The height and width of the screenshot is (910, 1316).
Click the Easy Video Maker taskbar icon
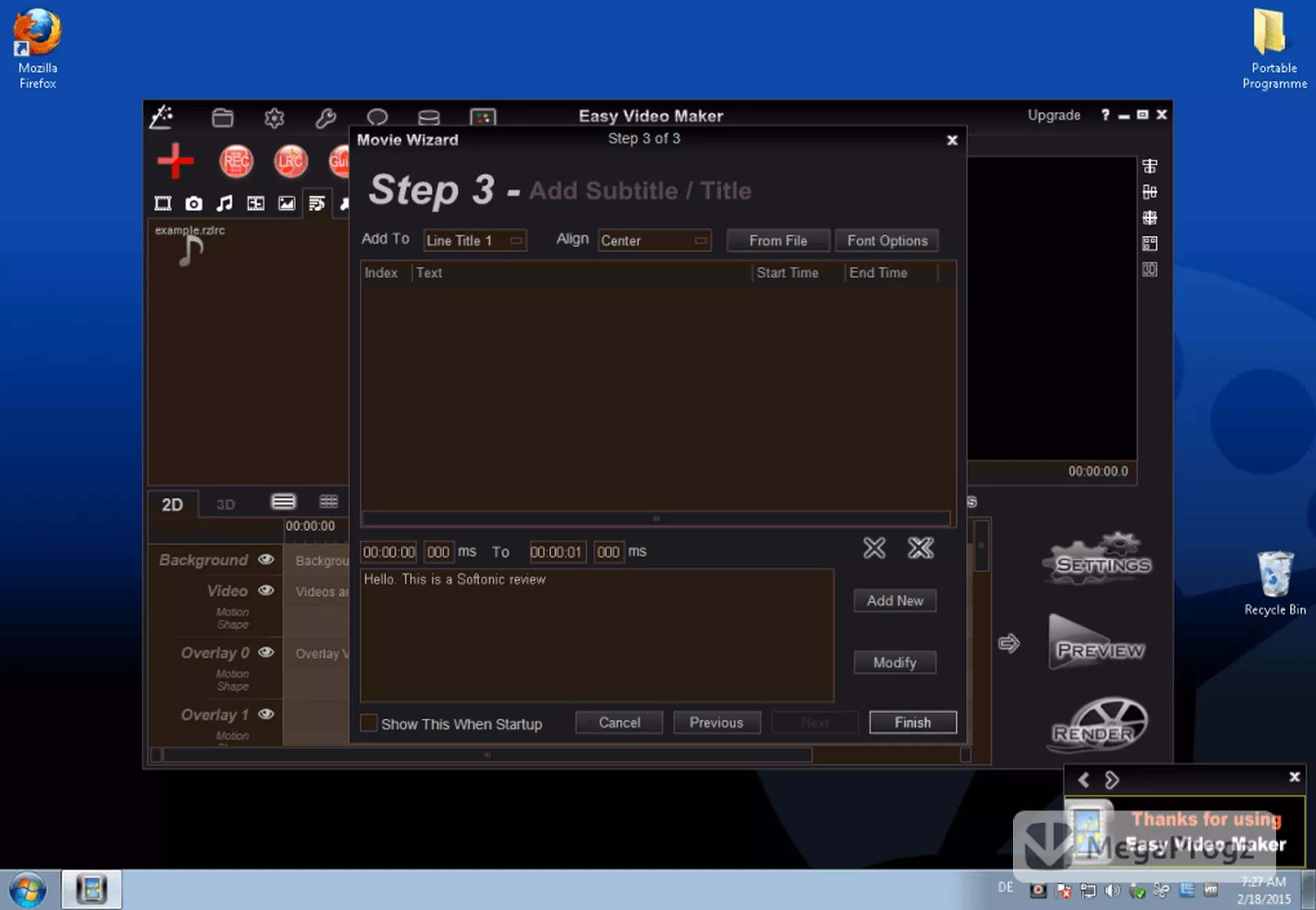(x=92, y=890)
